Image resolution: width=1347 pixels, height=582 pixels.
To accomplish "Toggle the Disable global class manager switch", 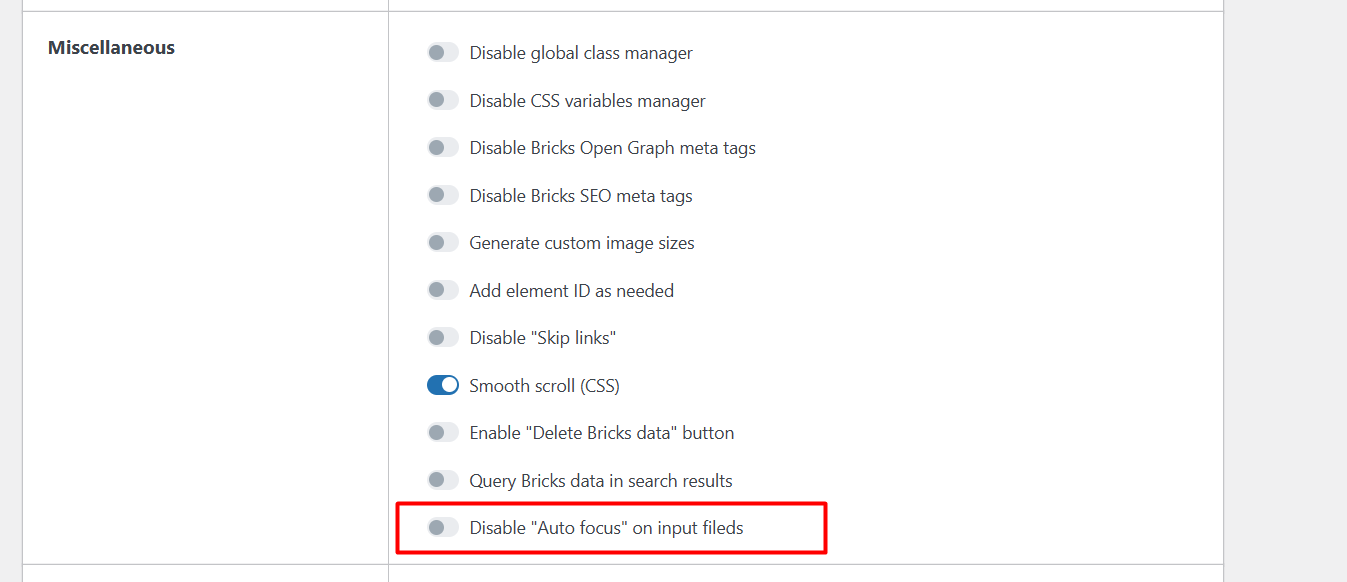I will click(443, 53).
